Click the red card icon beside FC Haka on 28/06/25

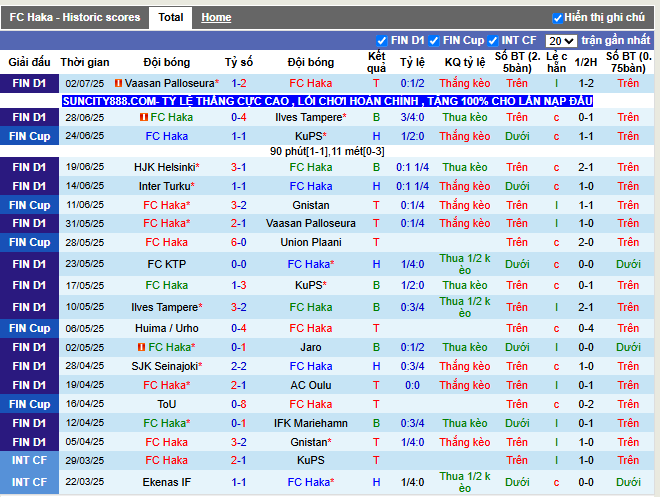click(x=144, y=117)
